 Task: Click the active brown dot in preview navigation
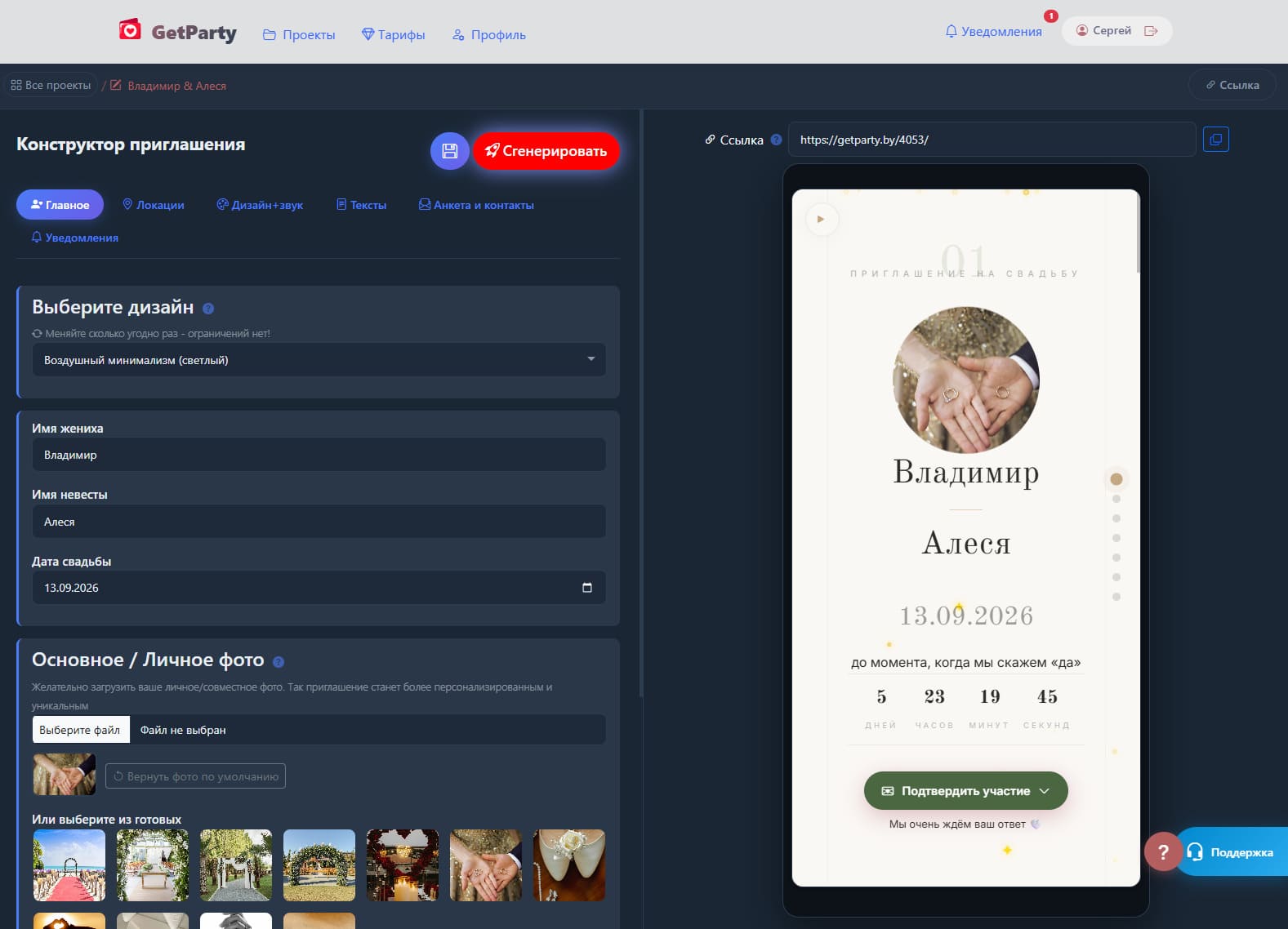click(x=1116, y=479)
